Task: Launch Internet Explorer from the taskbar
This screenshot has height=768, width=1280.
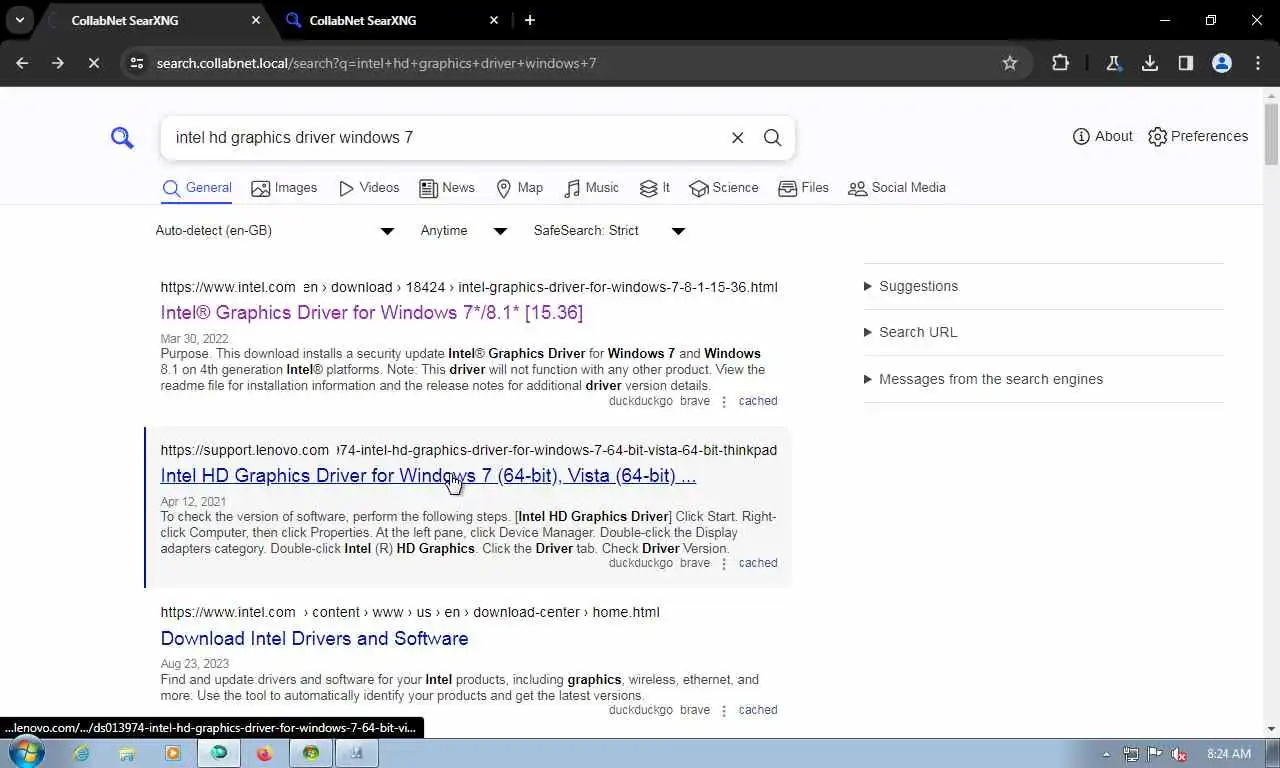Action: [80, 754]
